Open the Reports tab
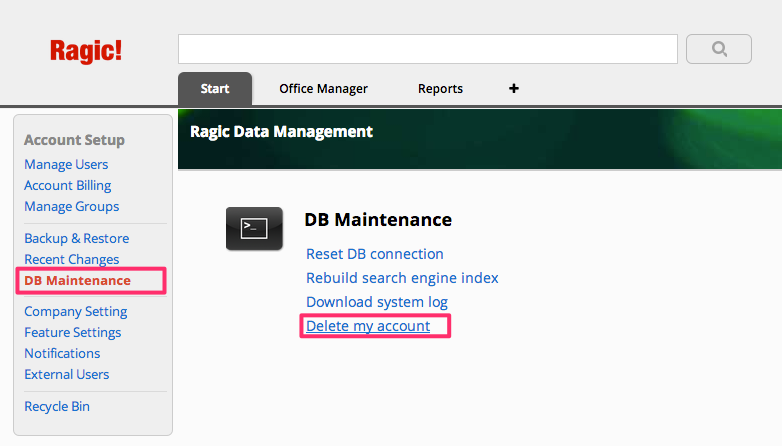782x447 pixels. pos(440,89)
